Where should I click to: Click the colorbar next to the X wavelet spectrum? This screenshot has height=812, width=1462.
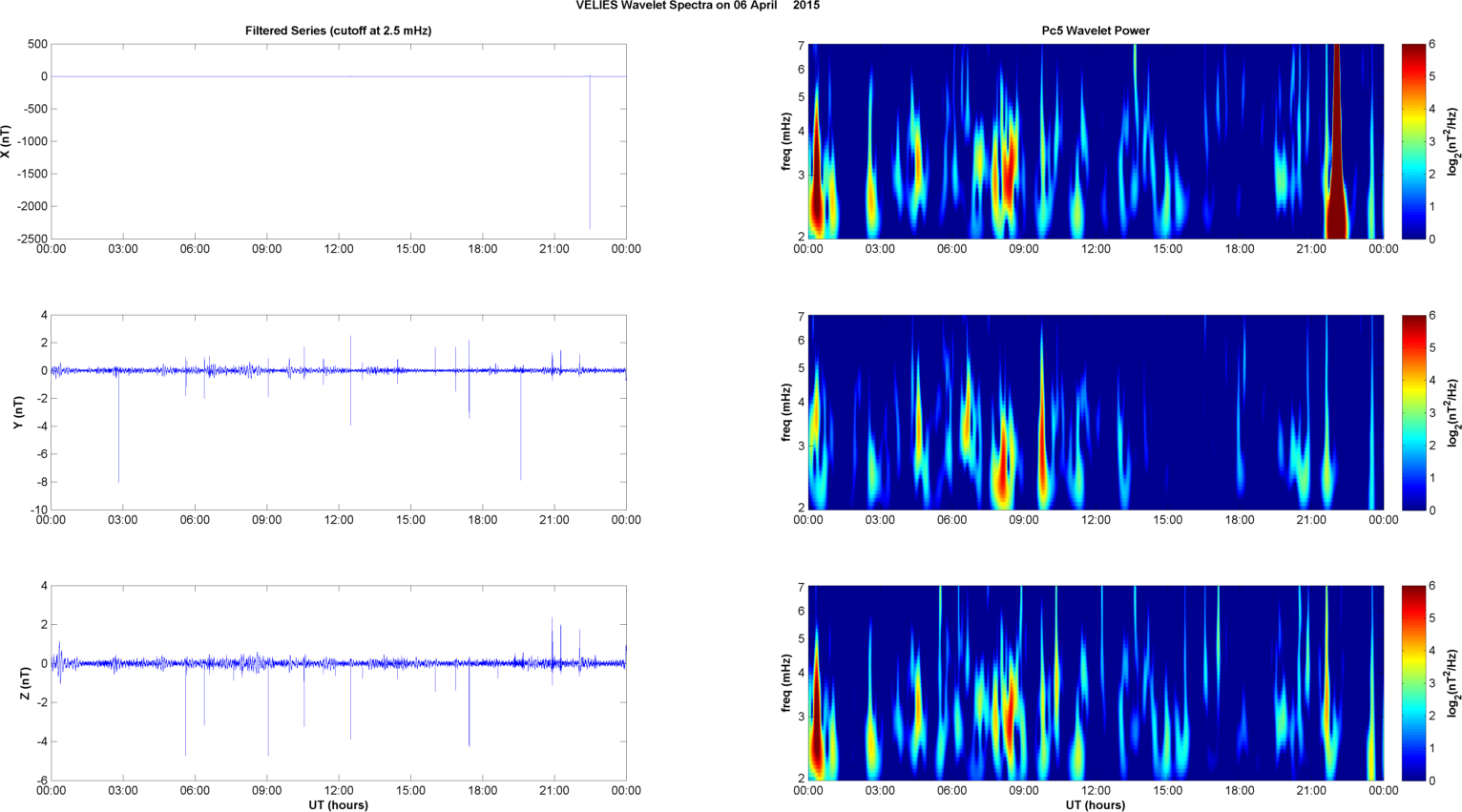[1414, 141]
